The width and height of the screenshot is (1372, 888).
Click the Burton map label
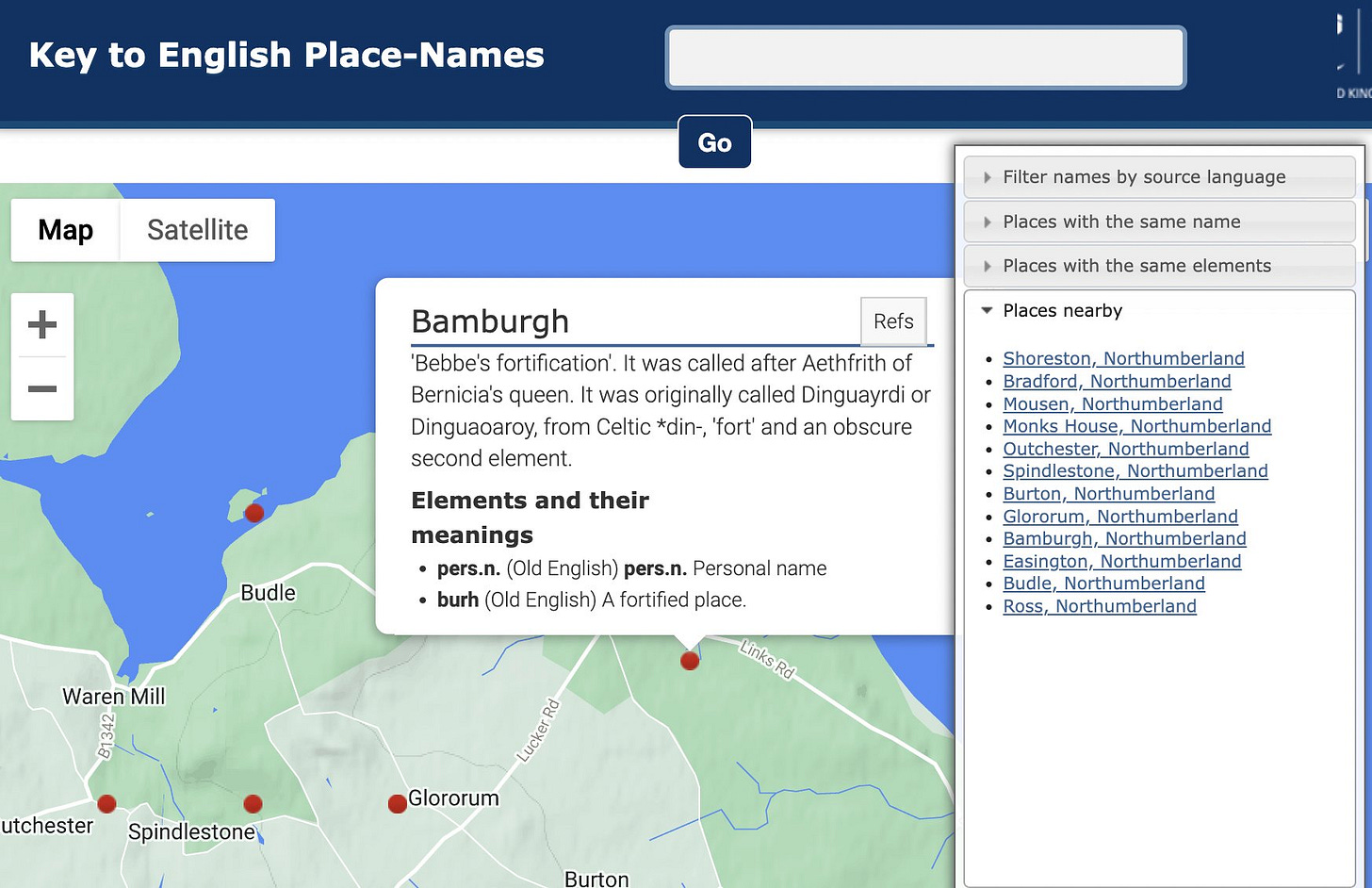[x=596, y=880]
